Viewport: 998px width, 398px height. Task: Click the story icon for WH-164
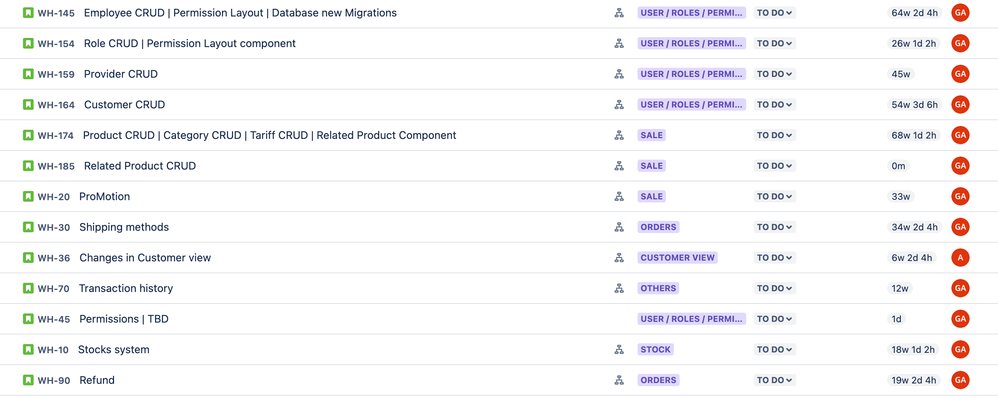(x=28, y=104)
